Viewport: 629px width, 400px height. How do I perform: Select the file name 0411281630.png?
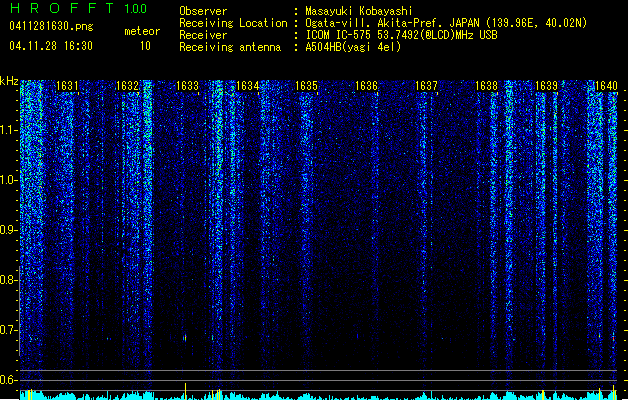tap(51, 26)
